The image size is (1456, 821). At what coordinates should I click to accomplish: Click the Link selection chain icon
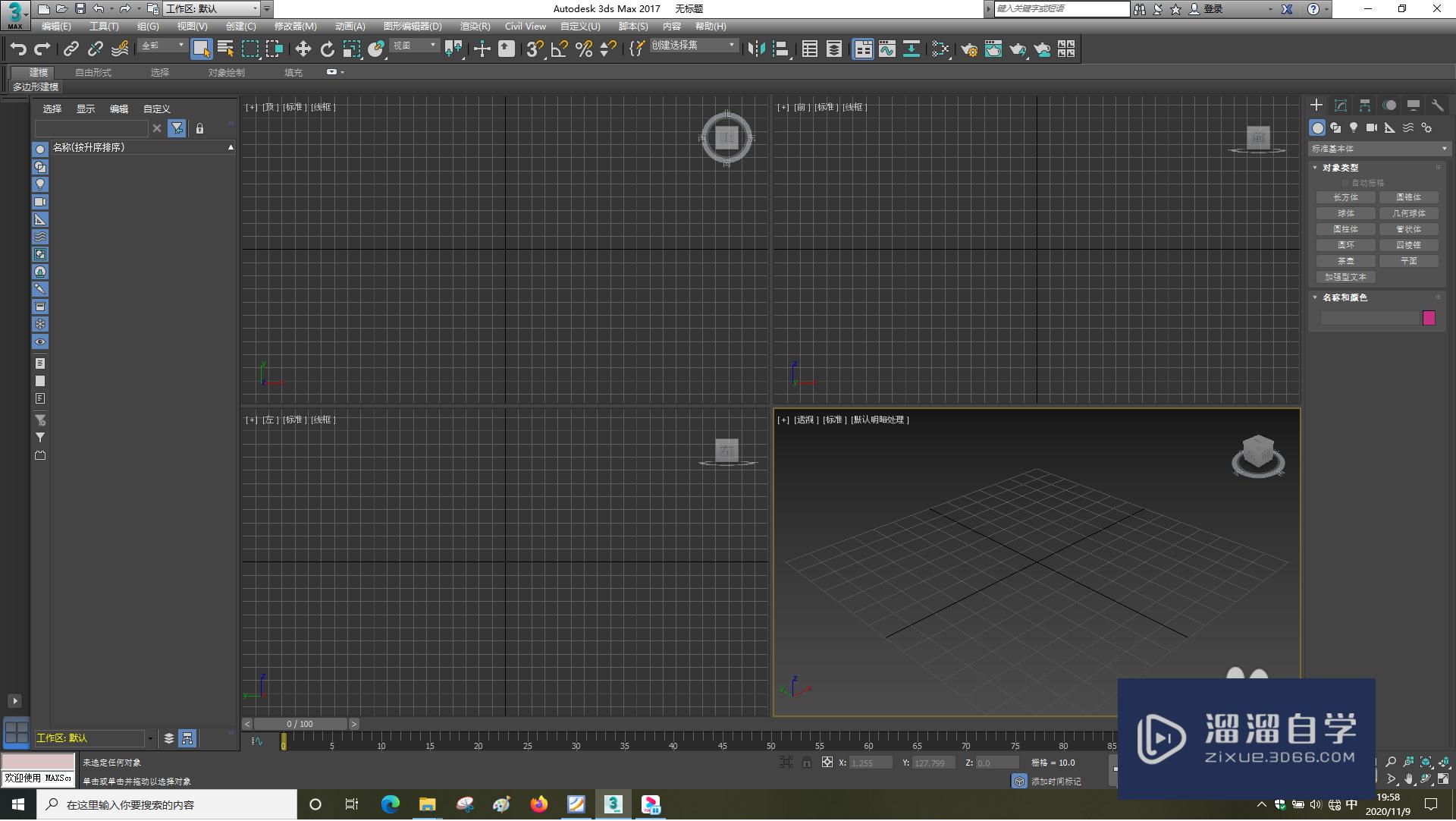click(x=71, y=49)
